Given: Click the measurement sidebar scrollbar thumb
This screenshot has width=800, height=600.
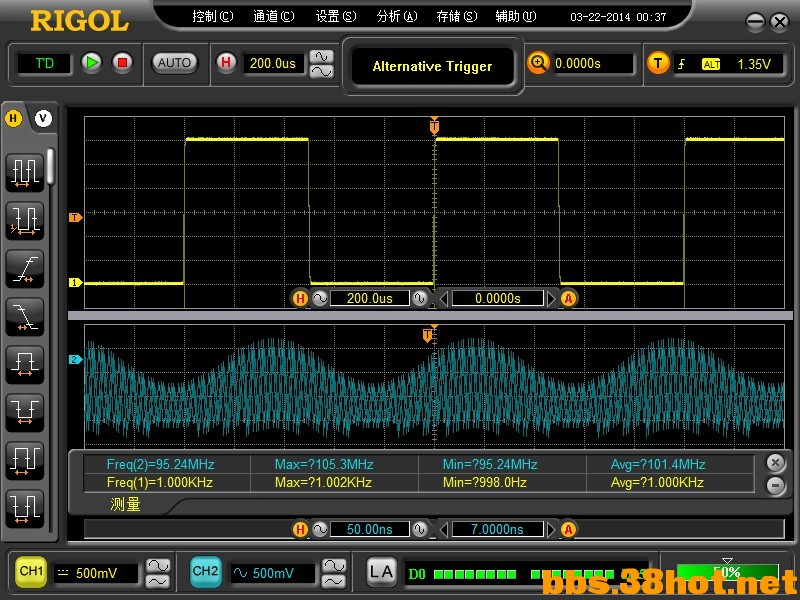Looking at the screenshot, I should pos(51,166).
